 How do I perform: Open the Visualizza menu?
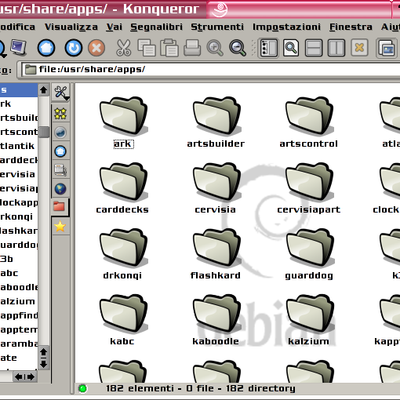tap(71, 27)
